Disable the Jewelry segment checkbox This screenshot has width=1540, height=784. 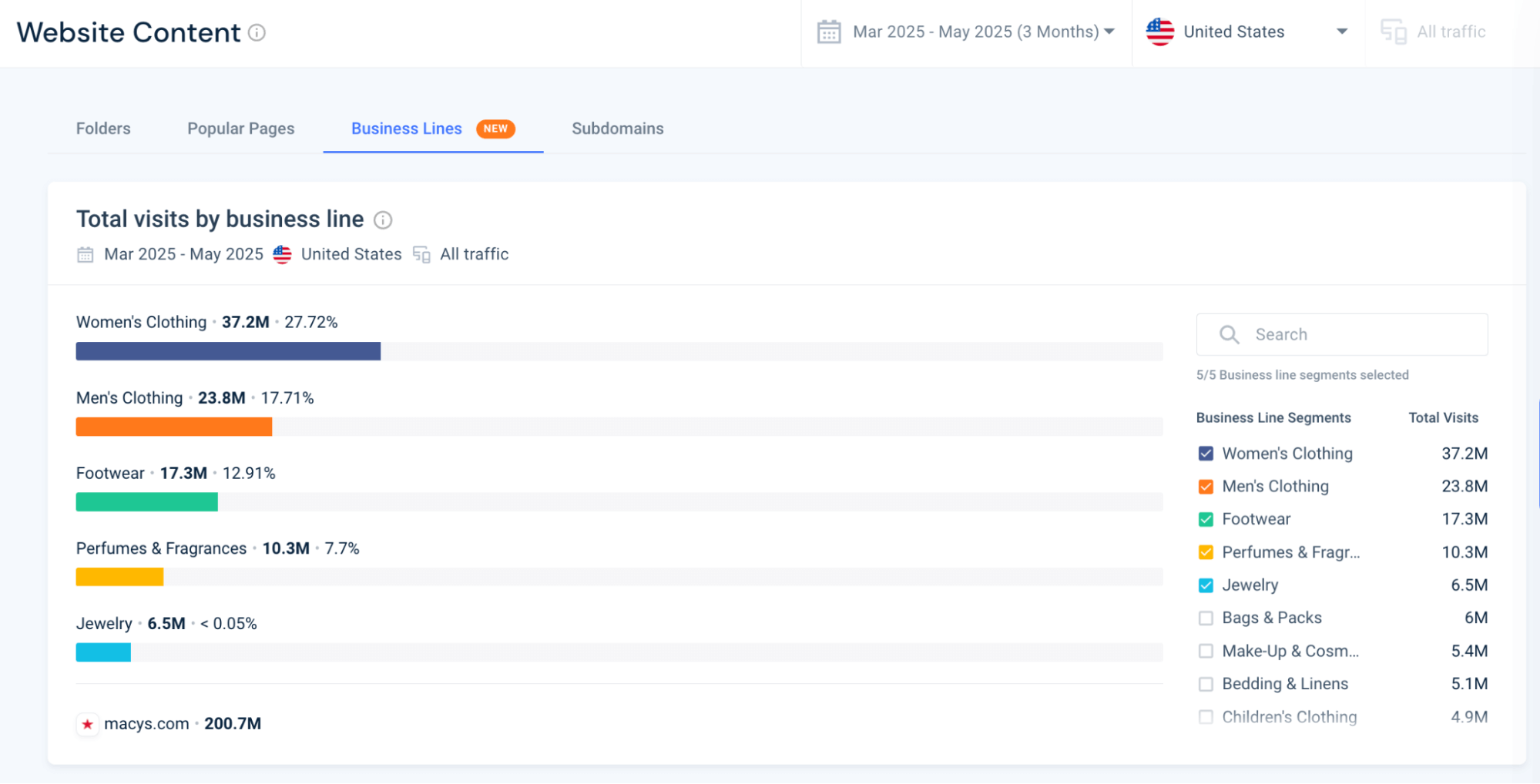click(1206, 585)
